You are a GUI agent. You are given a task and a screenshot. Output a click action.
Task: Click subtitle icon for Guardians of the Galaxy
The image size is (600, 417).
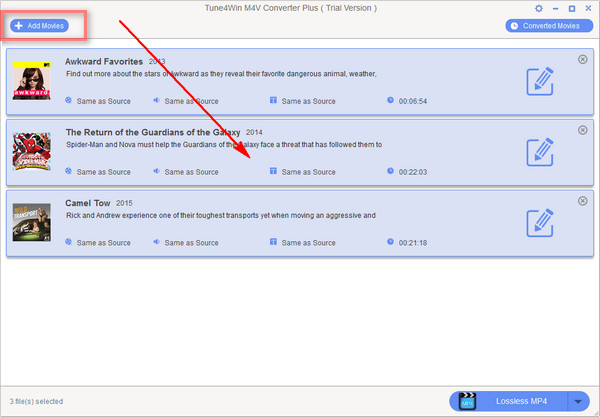point(273,171)
